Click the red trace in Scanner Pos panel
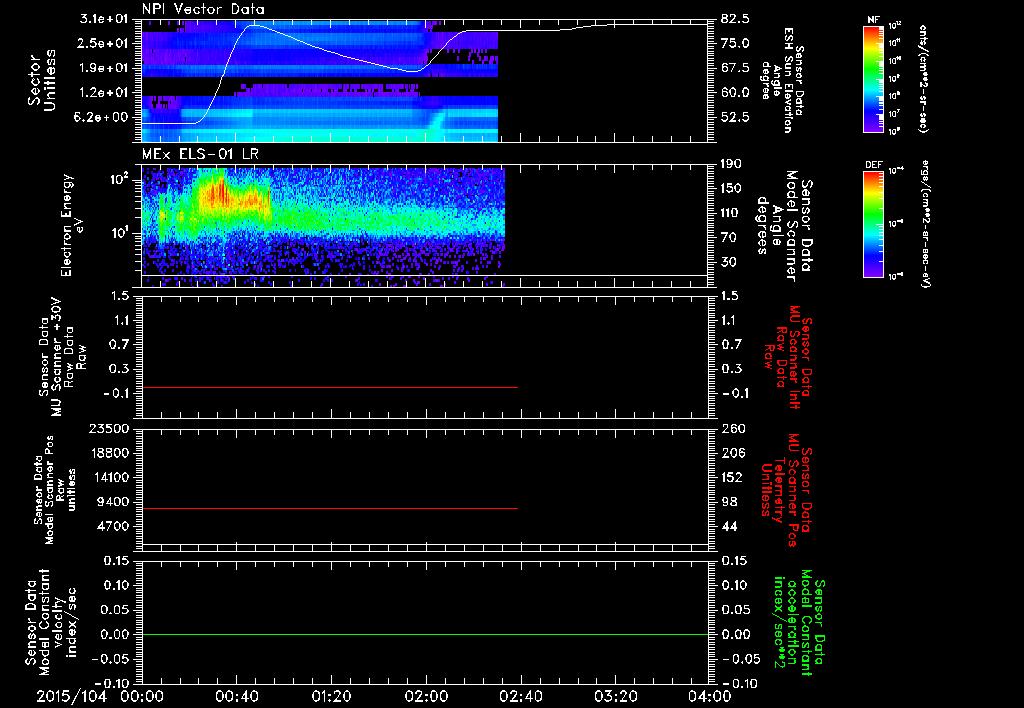The width and height of the screenshot is (1024, 708). coord(330,508)
